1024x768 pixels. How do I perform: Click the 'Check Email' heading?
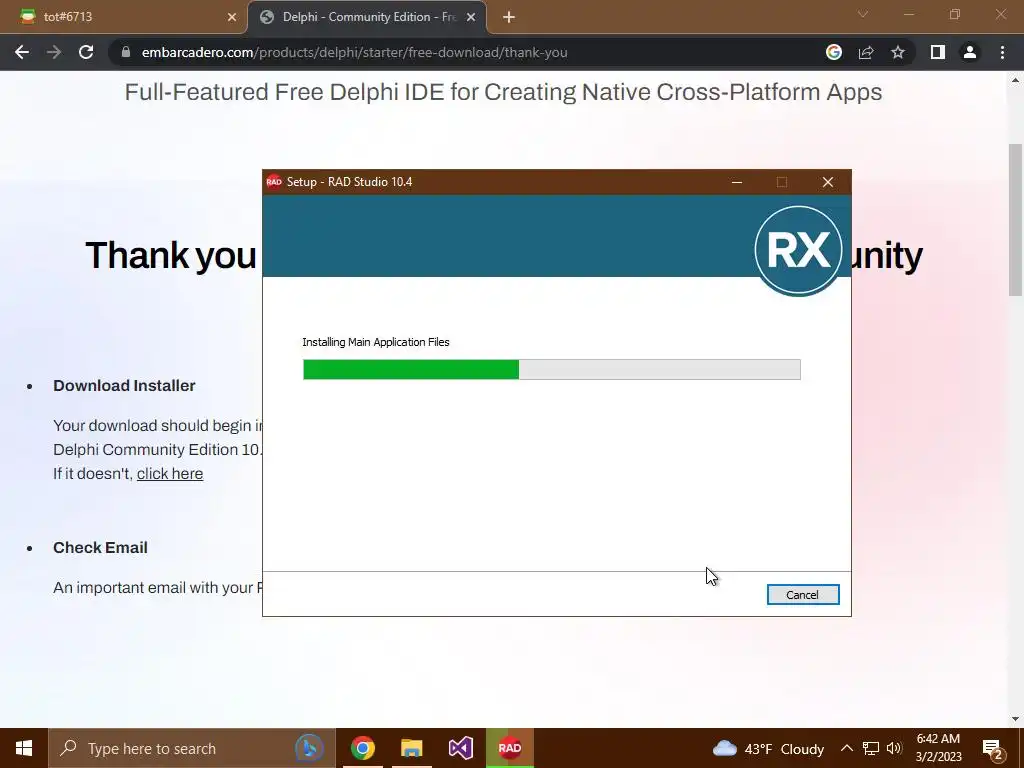point(100,547)
